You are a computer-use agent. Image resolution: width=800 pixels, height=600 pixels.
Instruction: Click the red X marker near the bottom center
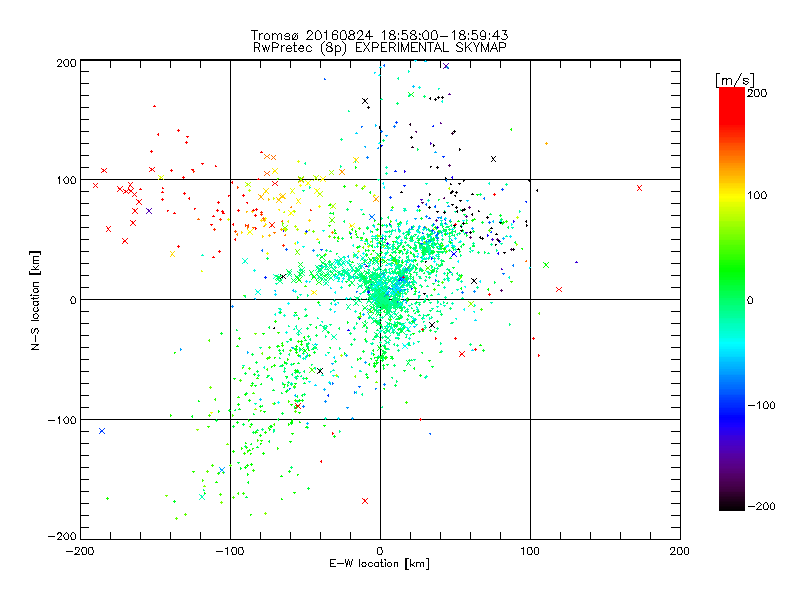coord(365,501)
